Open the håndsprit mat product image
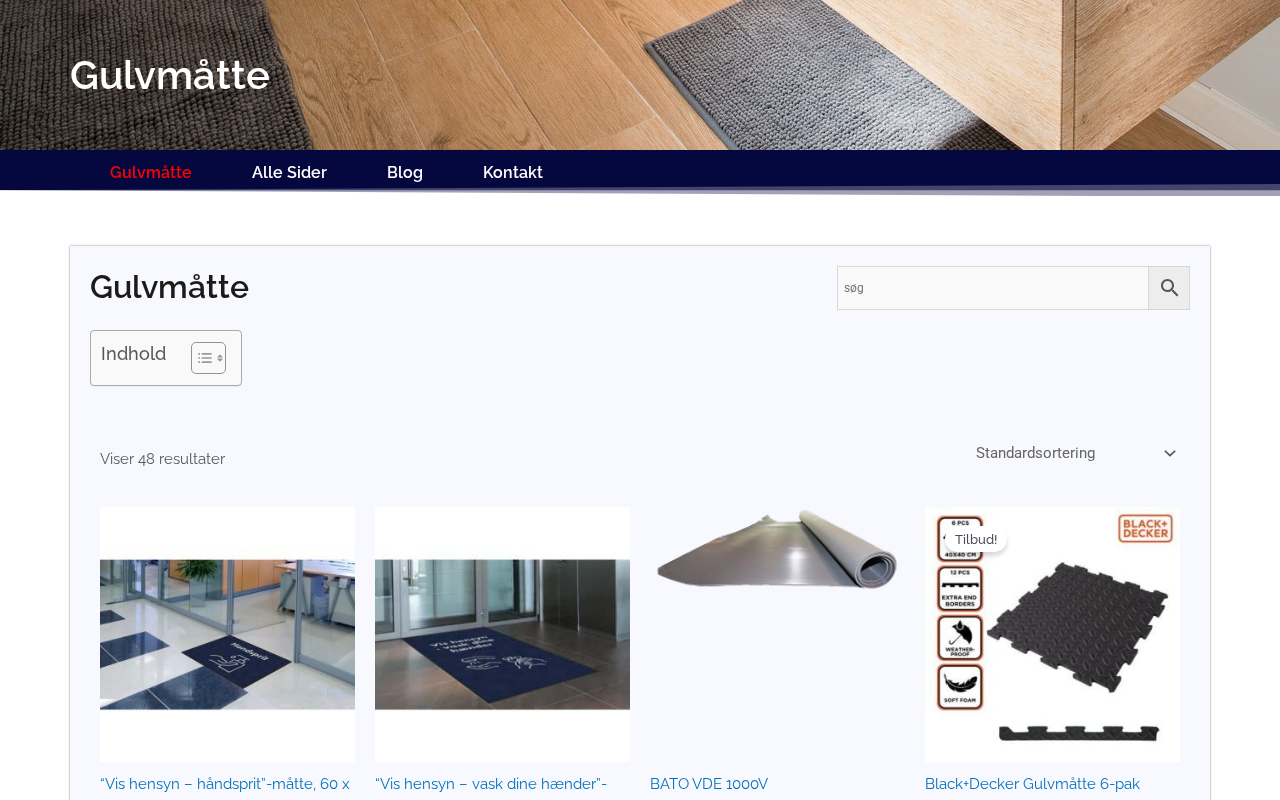Screen dimensions: 1280x800 227,634
